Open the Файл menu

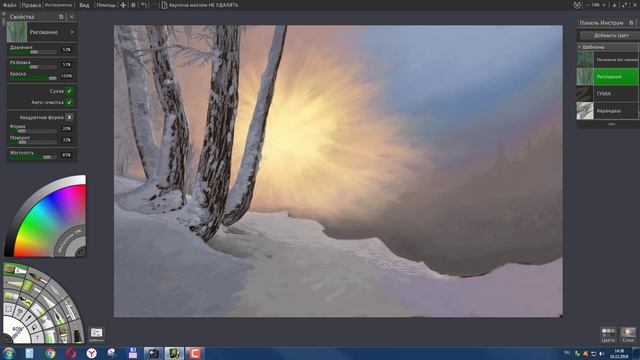point(9,5)
